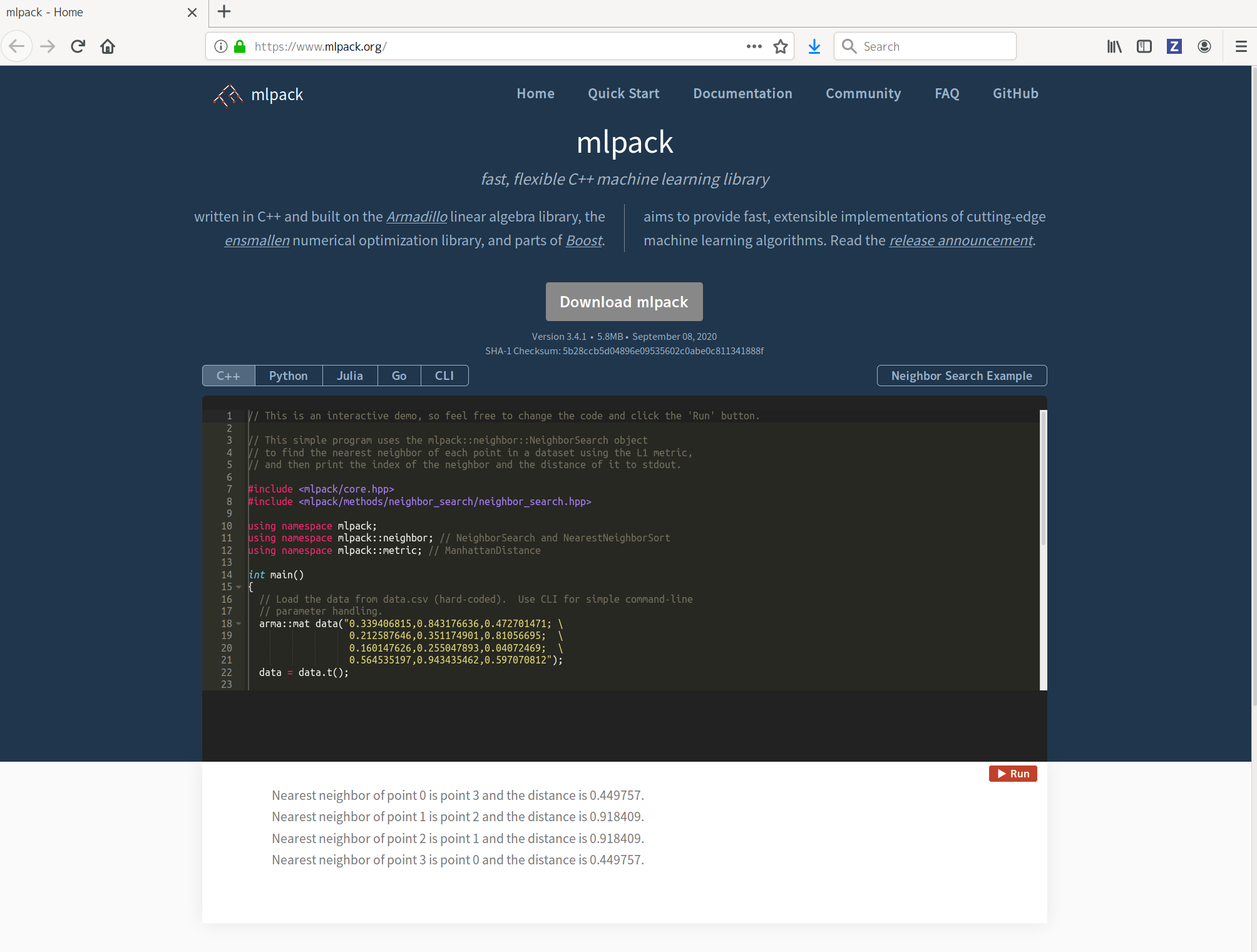Open Documentation in navigation

point(742,93)
